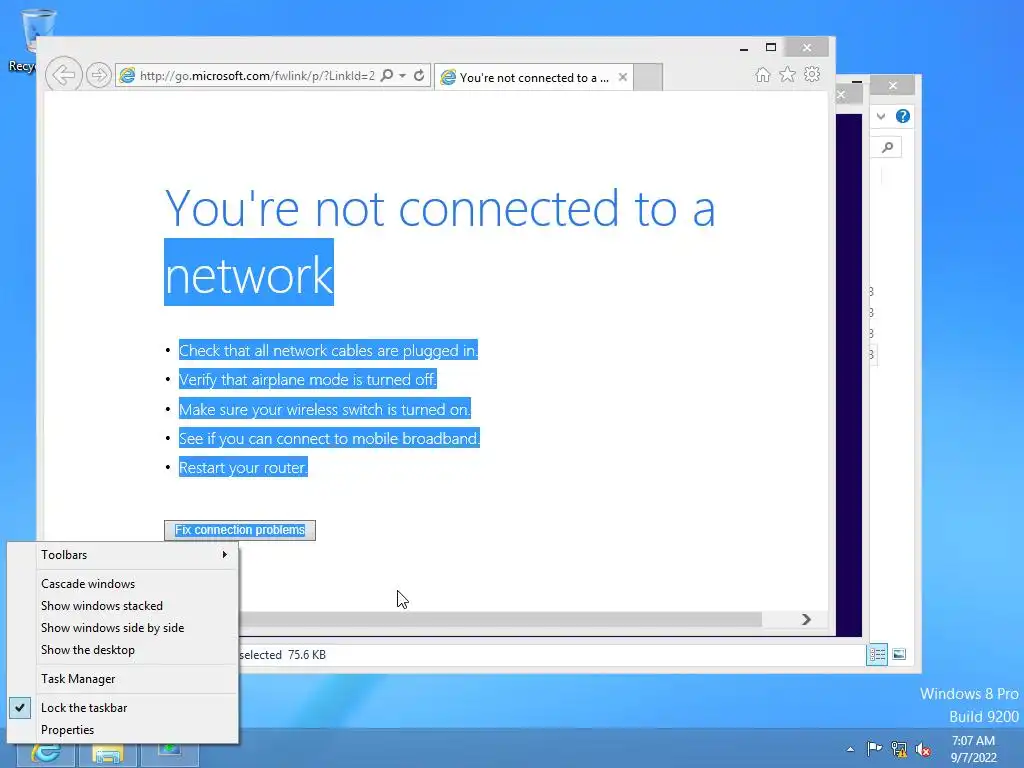Minimize the Internet Explorer window
1024x768 pixels.
(743, 48)
